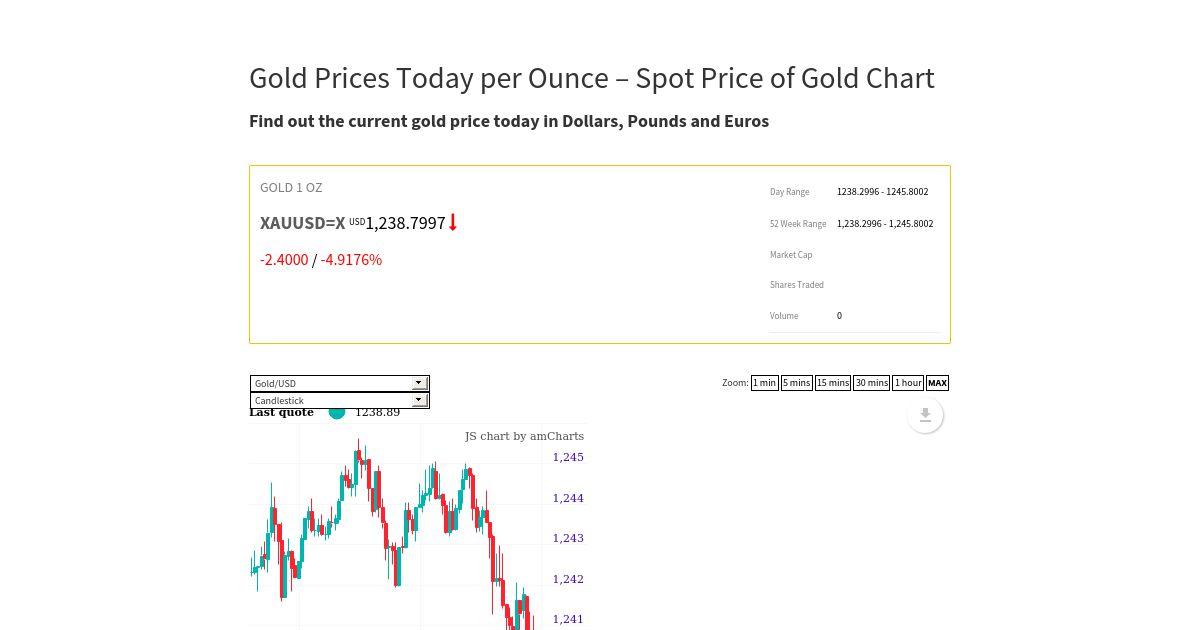The height and width of the screenshot is (630, 1200).
Task: Select the MAX zoom option
Action: click(x=937, y=383)
